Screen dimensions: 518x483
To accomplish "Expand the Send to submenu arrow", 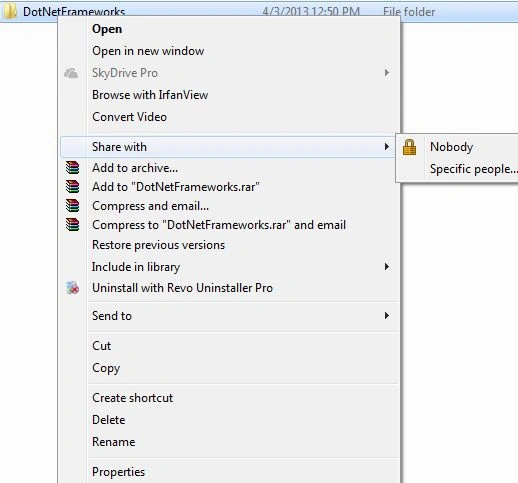I will tap(387, 315).
